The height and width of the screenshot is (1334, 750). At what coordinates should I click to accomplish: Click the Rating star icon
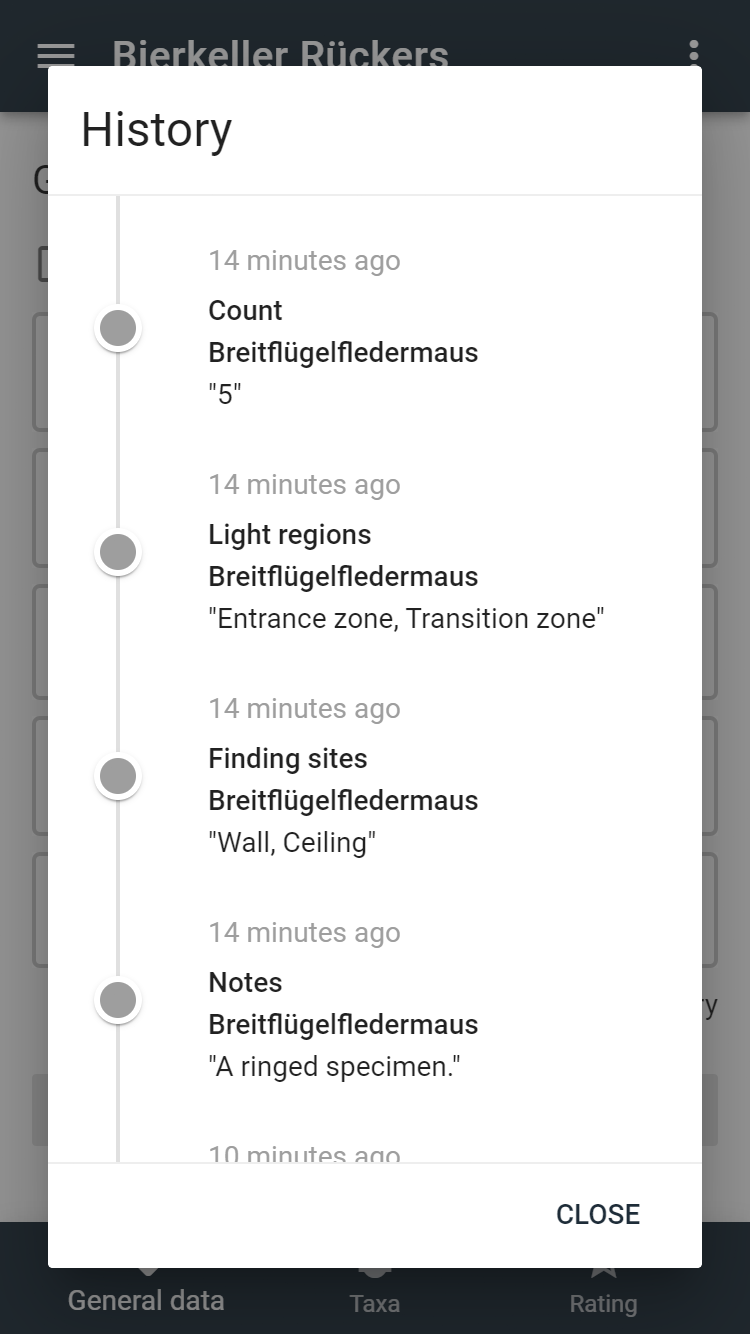tap(603, 1273)
